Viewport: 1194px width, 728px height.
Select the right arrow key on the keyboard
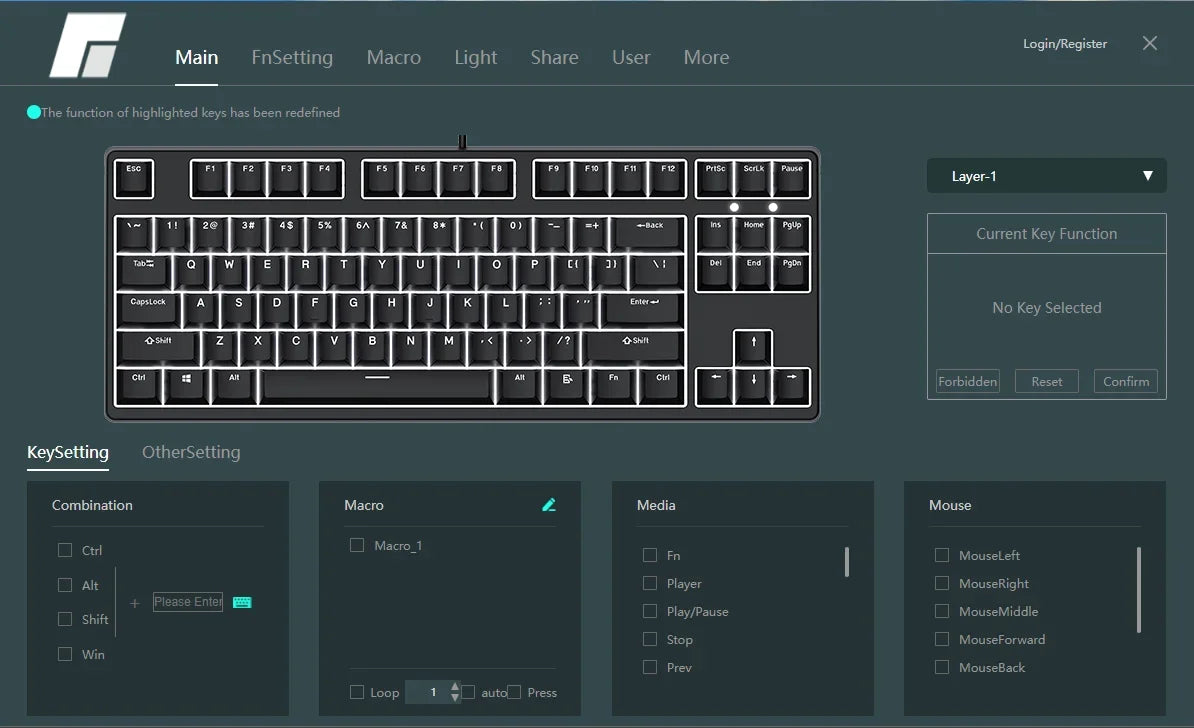click(792, 387)
